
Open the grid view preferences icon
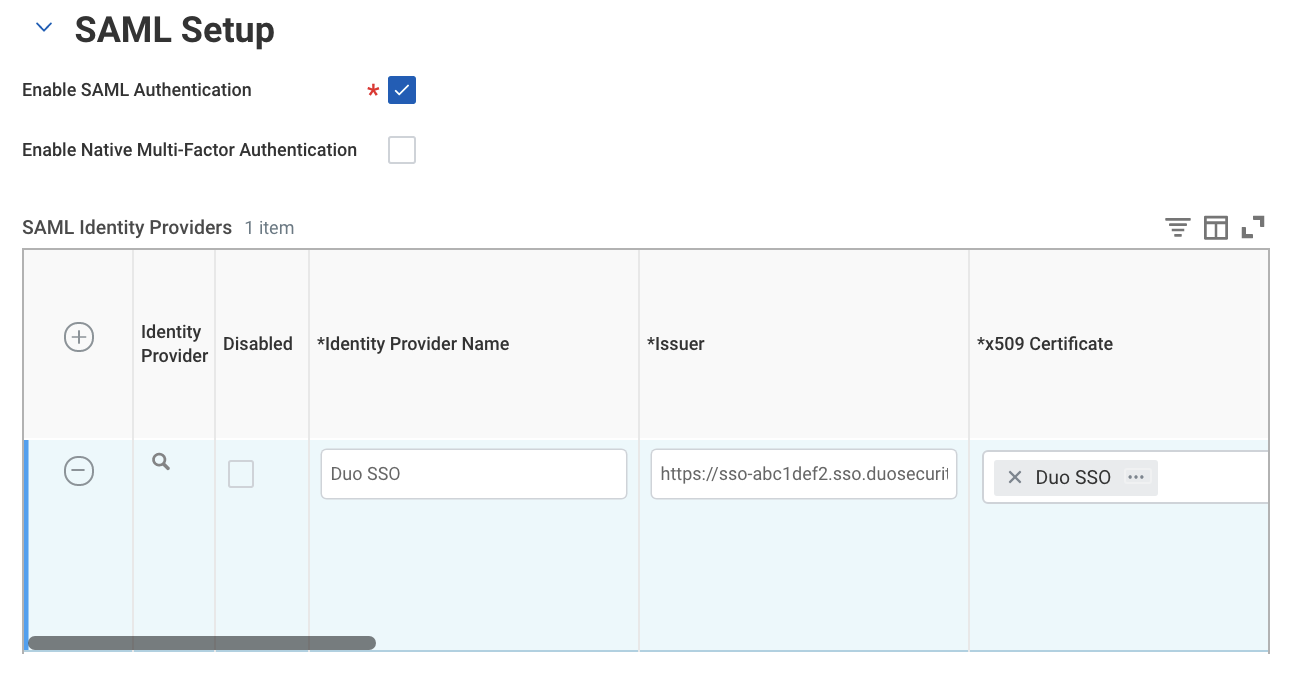[1216, 227]
